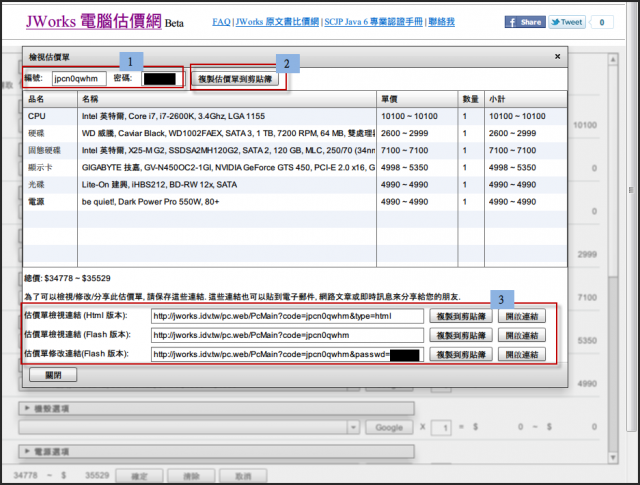Screen dimensions: 640x485
Task: Sort by the 小計 column header
Action: (526, 99)
